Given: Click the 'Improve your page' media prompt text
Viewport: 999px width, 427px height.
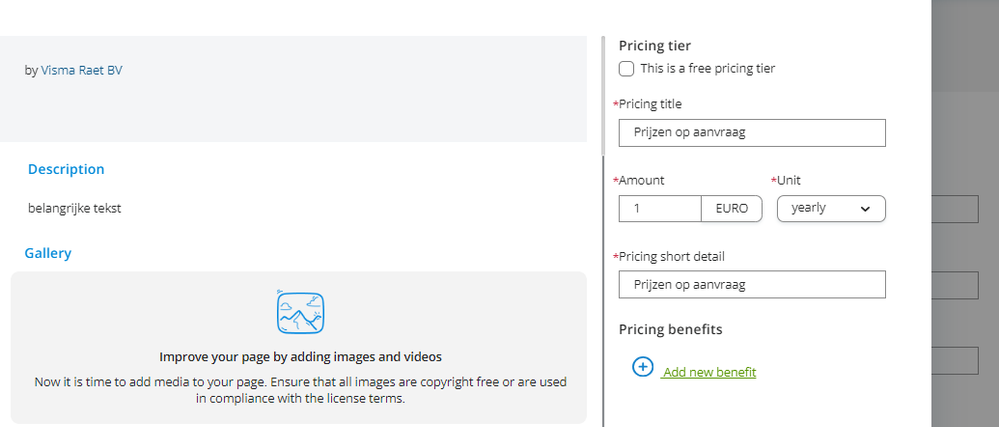Looking at the screenshot, I should click(300, 356).
